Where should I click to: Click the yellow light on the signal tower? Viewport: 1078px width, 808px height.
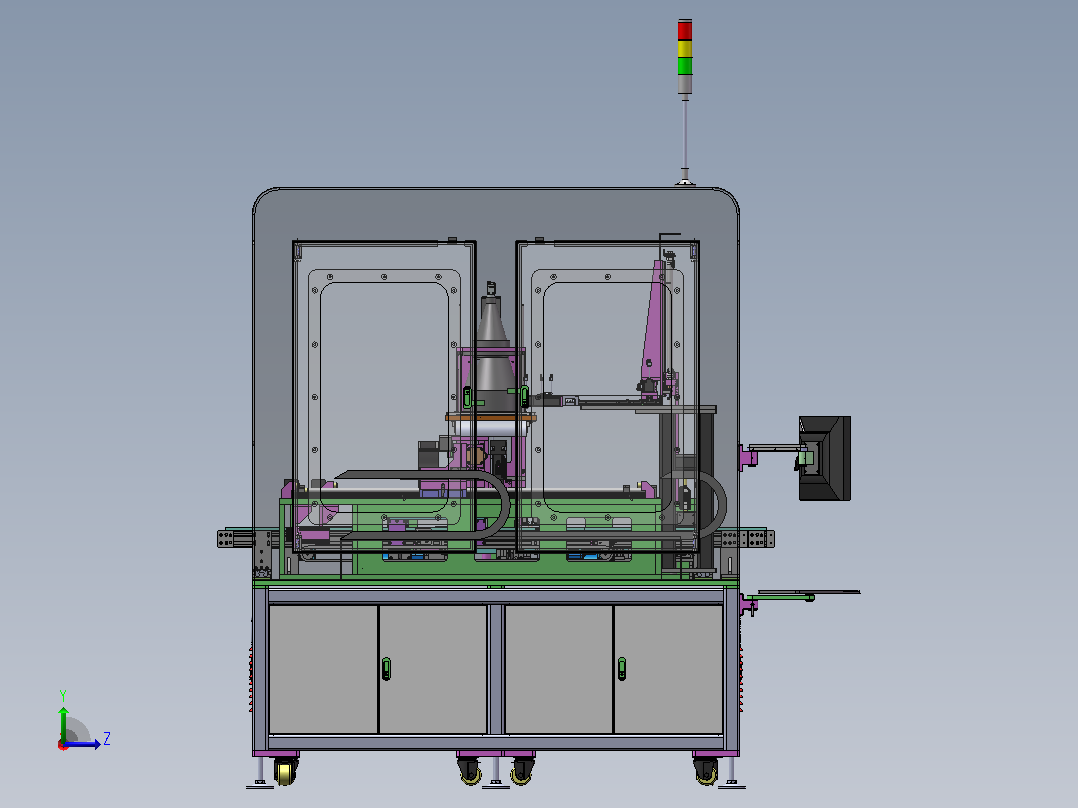click(685, 48)
